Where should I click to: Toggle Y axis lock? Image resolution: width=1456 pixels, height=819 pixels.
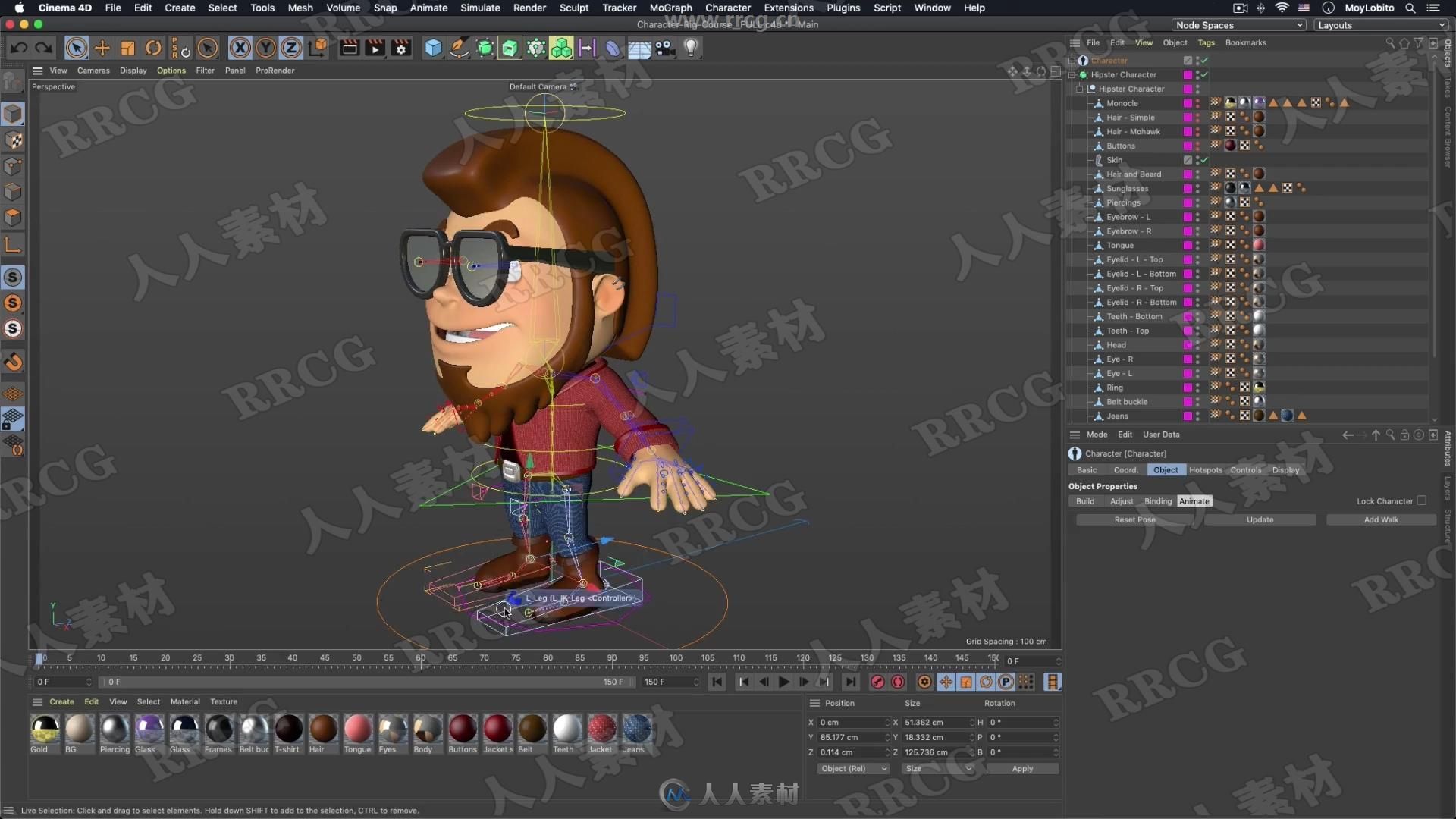point(265,48)
